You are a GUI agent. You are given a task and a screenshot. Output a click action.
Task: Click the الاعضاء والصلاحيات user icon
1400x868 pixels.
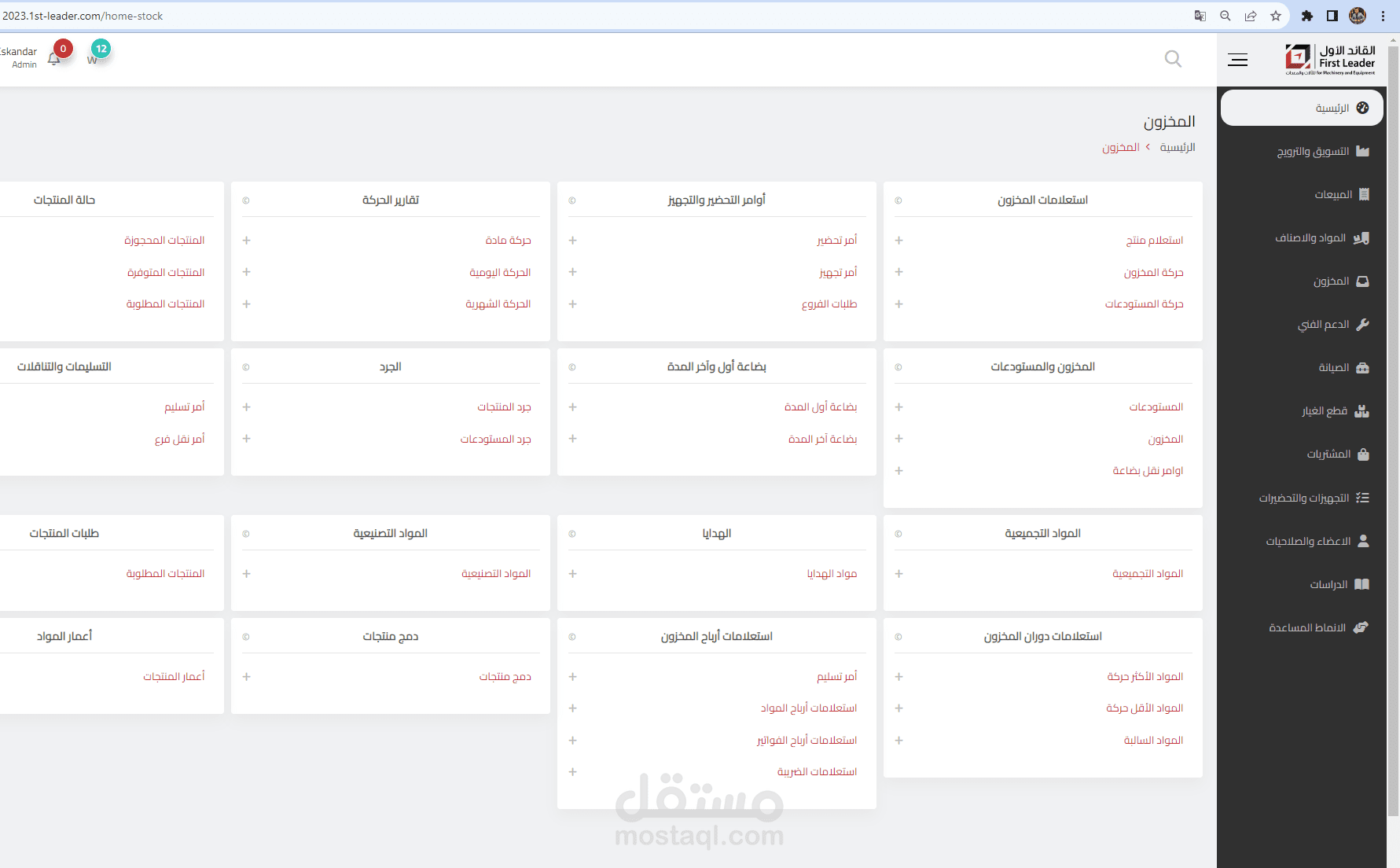pyautogui.click(x=1364, y=541)
